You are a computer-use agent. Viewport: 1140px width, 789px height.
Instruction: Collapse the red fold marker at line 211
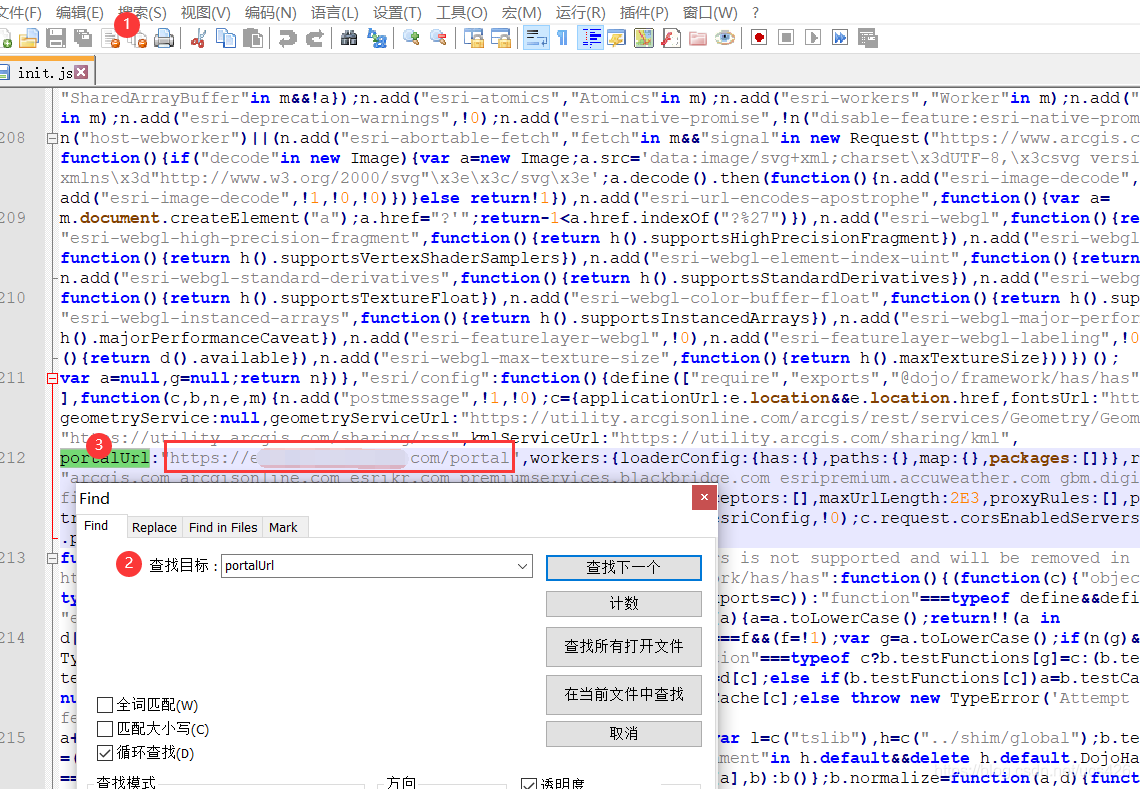tap(52, 378)
